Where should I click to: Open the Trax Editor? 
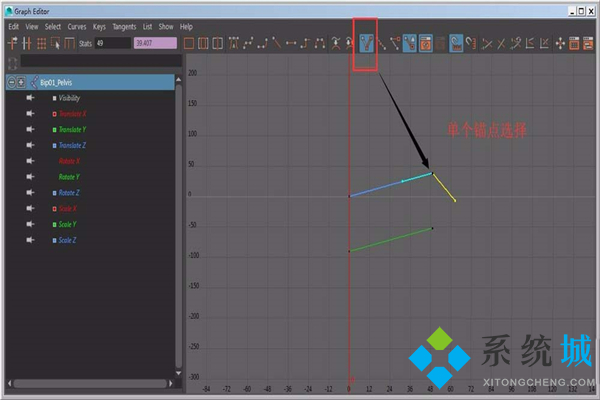[x=588, y=43]
